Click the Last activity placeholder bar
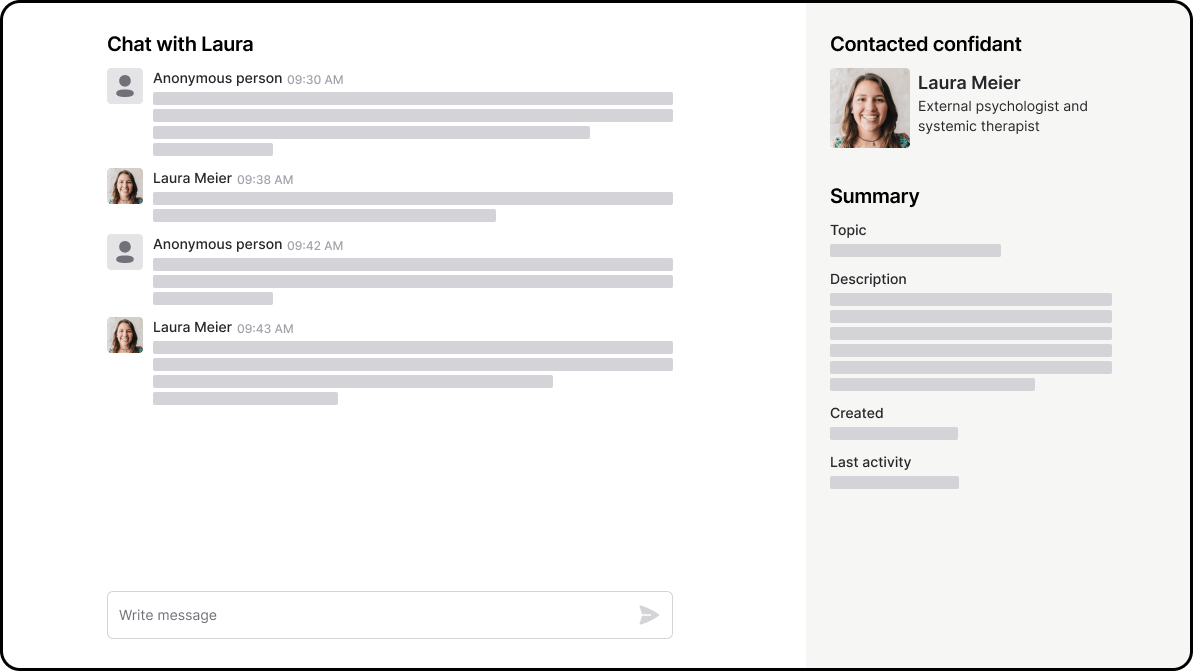The width and height of the screenshot is (1193, 671). pyautogui.click(x=893, y=482)
